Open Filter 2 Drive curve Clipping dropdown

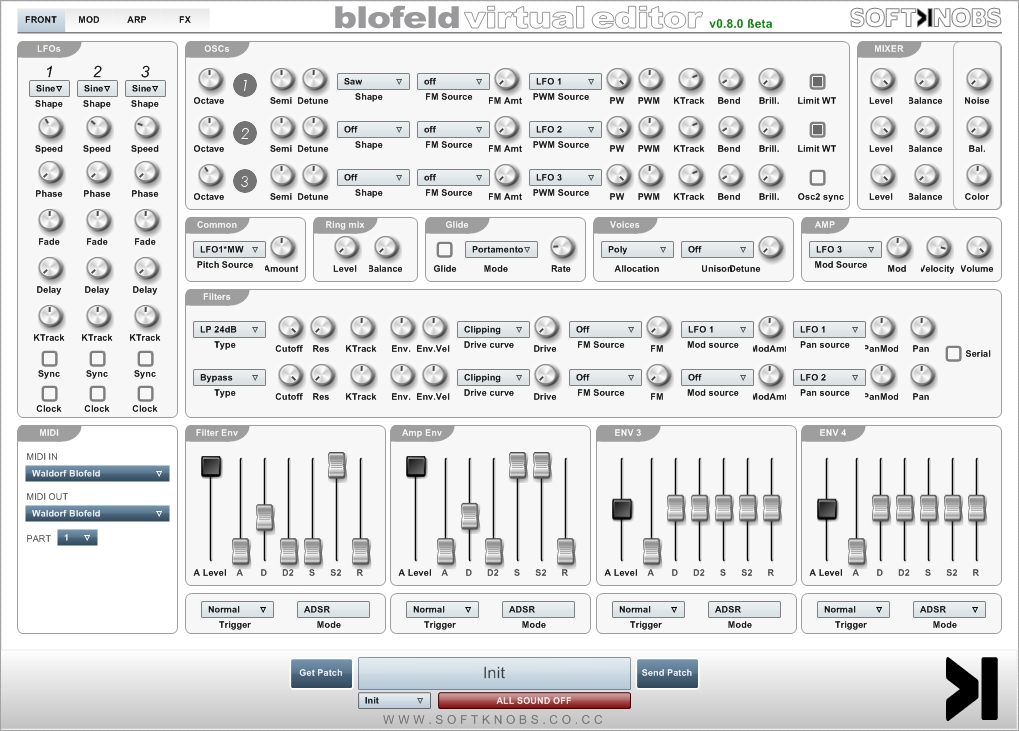pyautogui.click(x=493, y=378)
